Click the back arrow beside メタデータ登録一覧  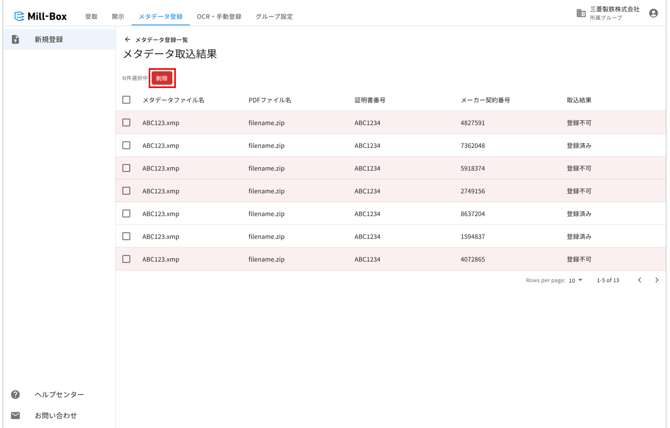127,40
